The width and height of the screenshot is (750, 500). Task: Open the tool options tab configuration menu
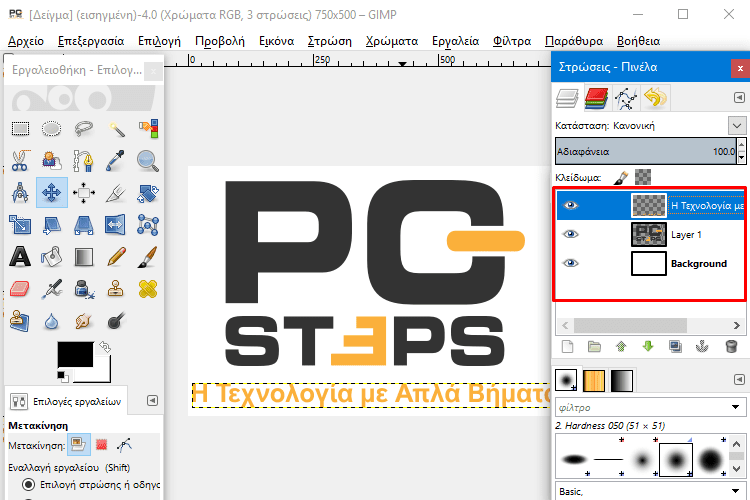(152, 400)
